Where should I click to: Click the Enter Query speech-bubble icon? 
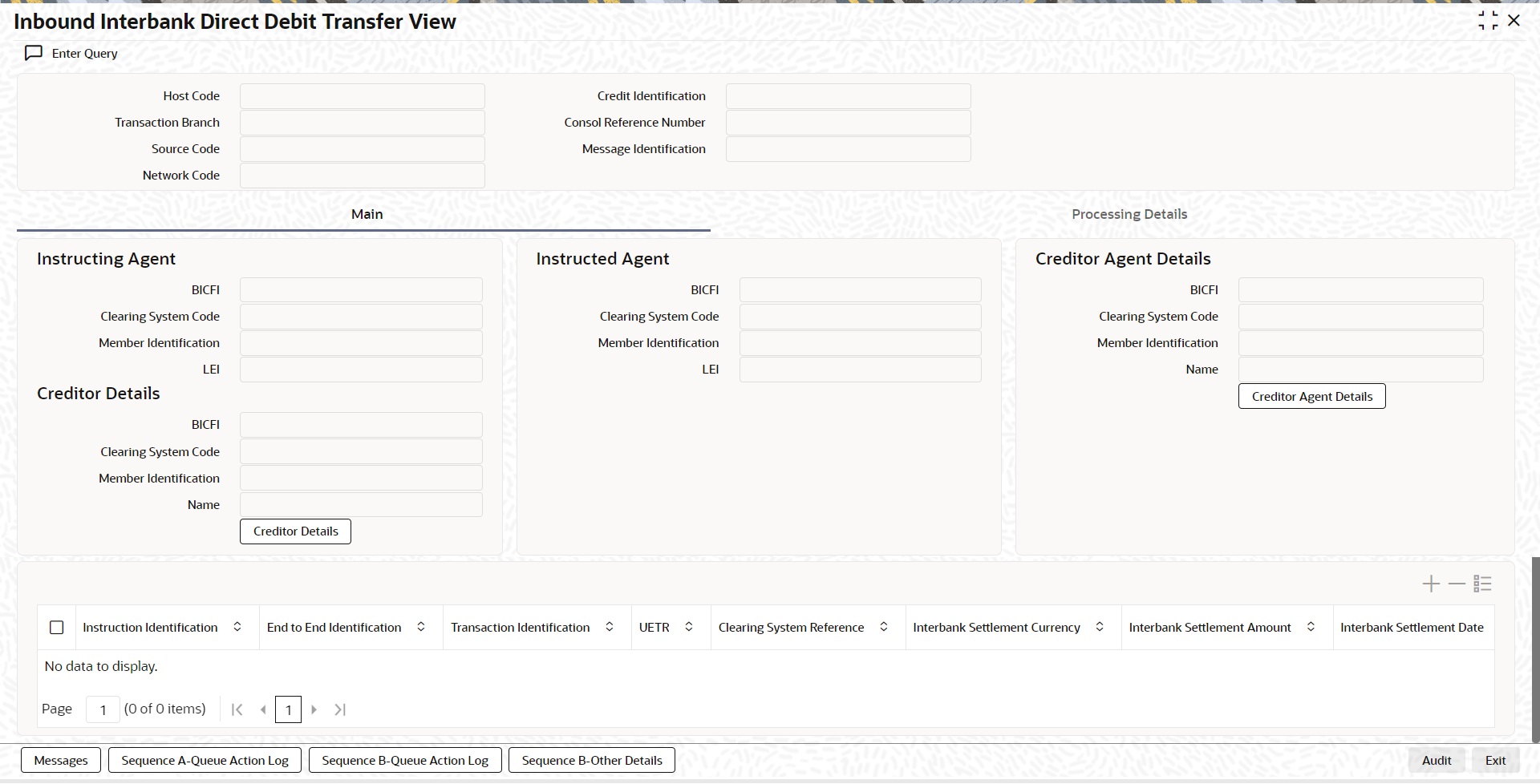pyautogui.click(x=34, y=53)
